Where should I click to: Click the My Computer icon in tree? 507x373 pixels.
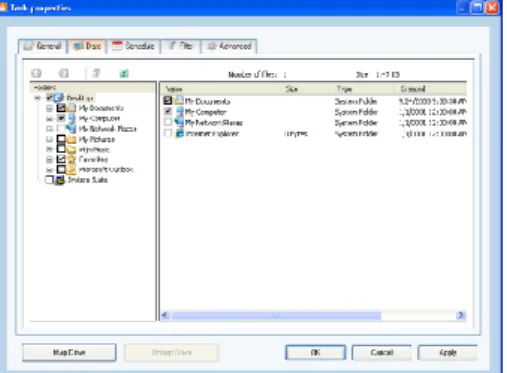pos(71,118)
